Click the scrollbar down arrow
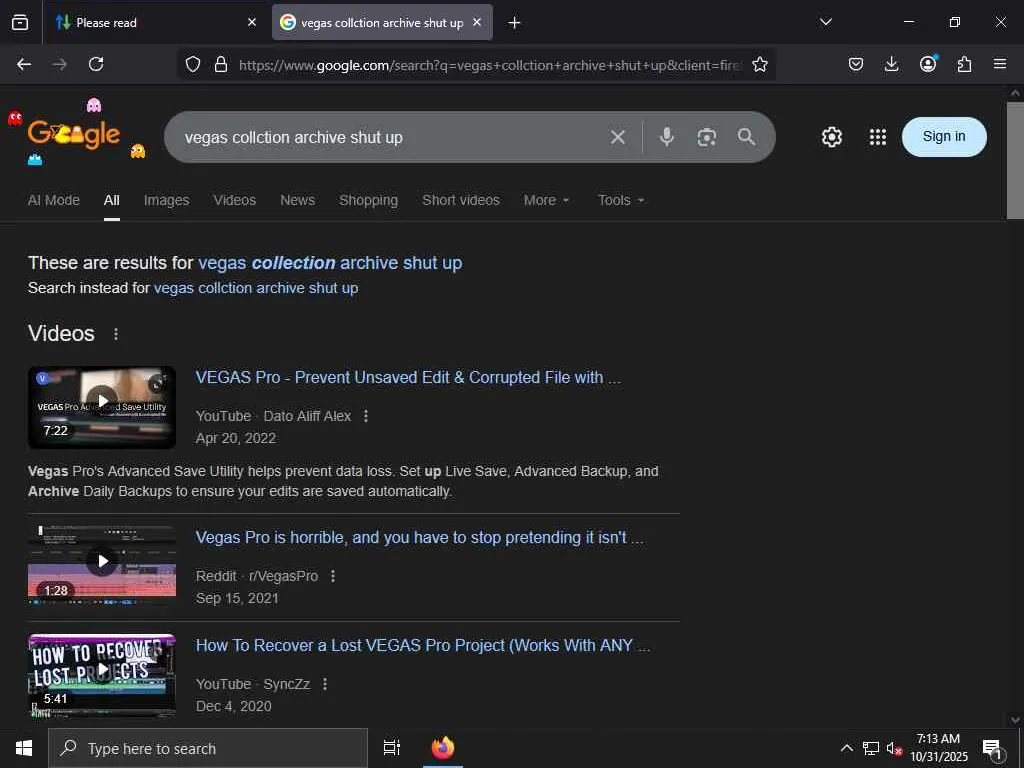The image size is (1024, 768). pyautogui.click(x=1015, y=720)
